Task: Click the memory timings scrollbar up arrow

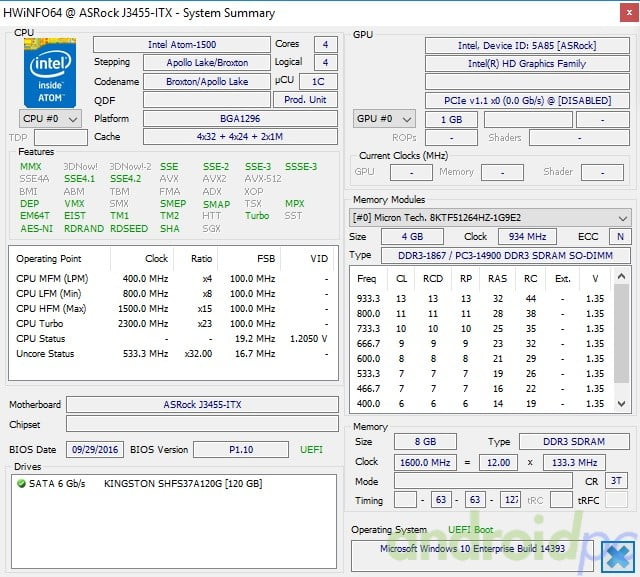Action: pyautogui.click(x=621, y=277)
